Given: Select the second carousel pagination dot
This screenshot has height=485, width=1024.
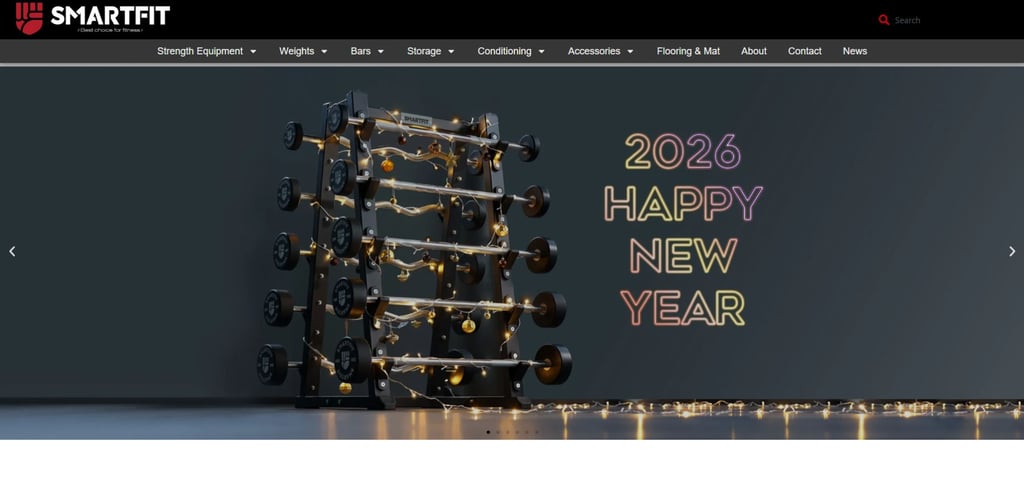Looking at the screenshot, I should [x=498, y=432].
